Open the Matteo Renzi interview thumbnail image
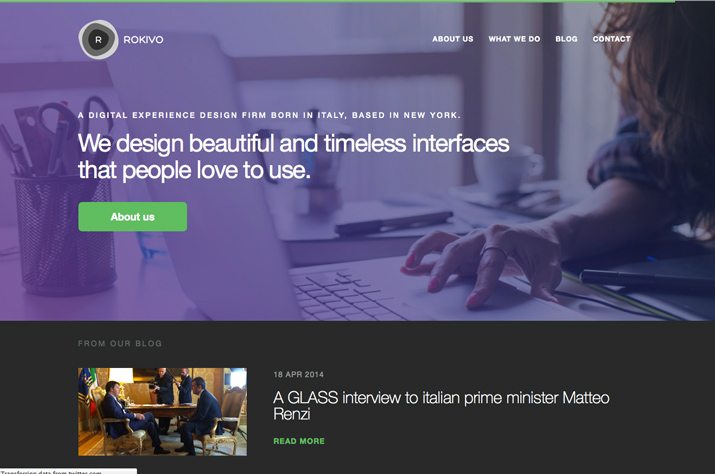Screen dimensions: 715x474 tap(162, 411)
